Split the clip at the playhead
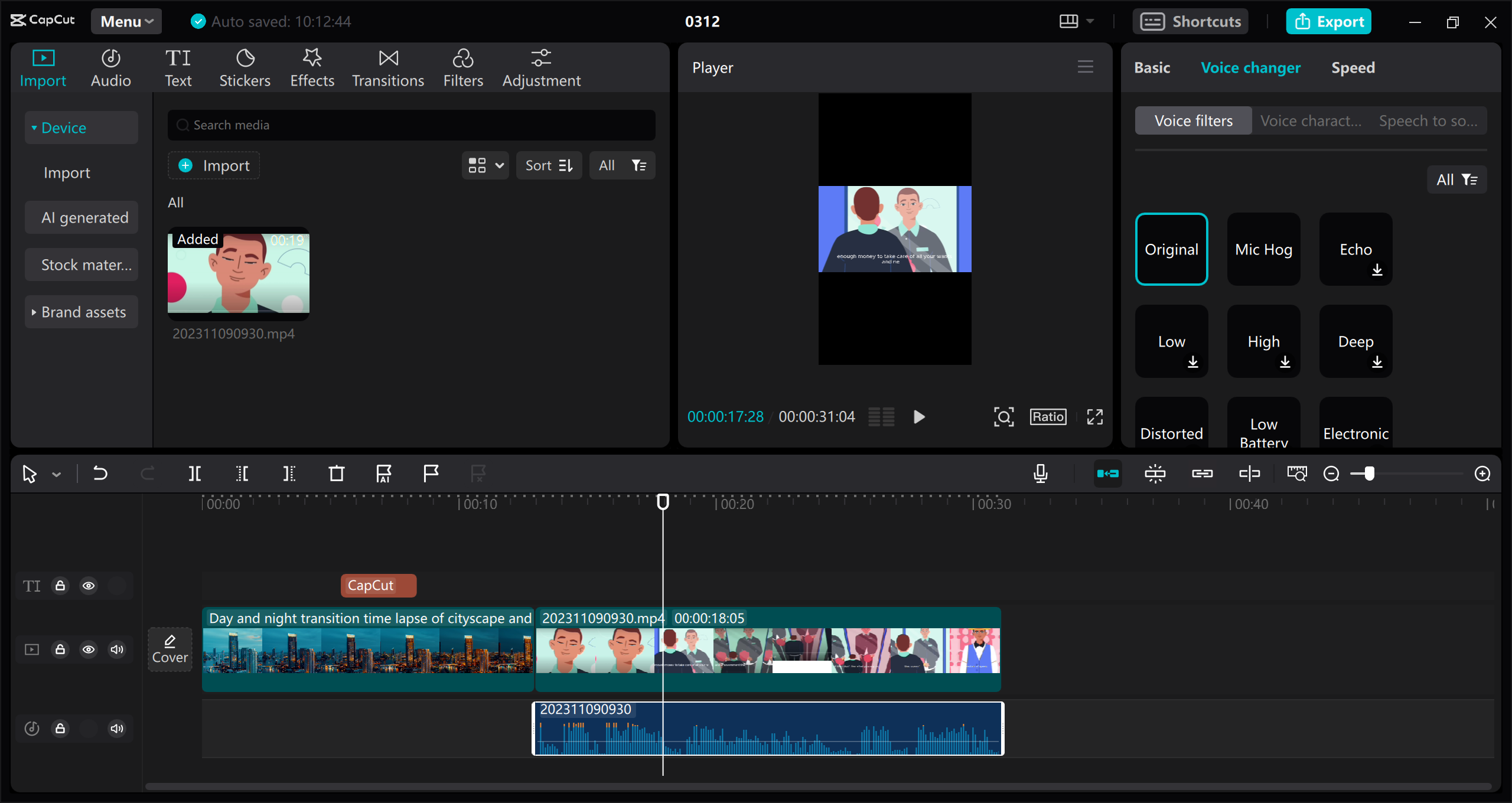The image size is (1512, 803). click(x=195, y=473)
